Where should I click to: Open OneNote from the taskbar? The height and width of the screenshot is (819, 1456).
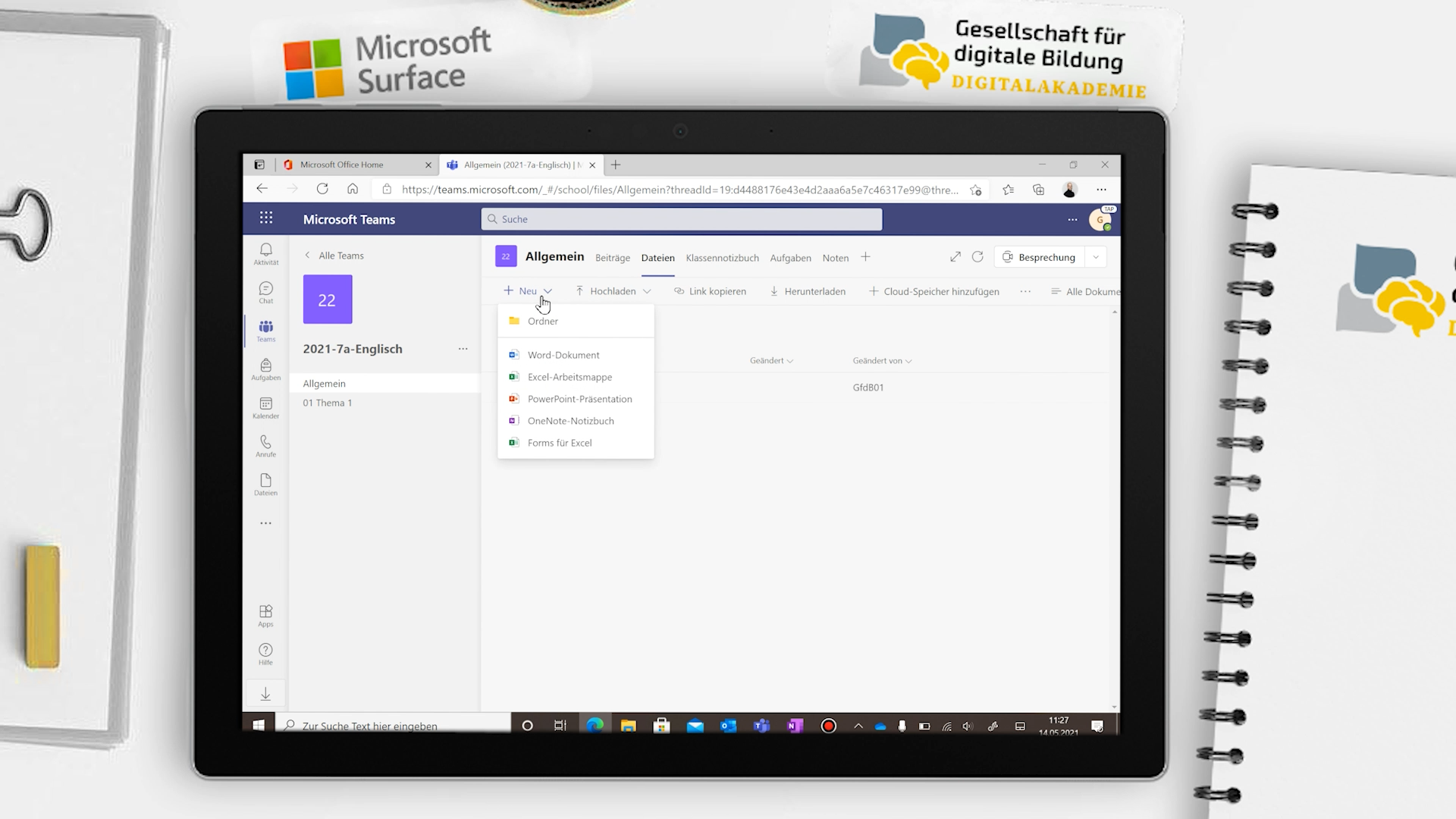pos(795,726)
